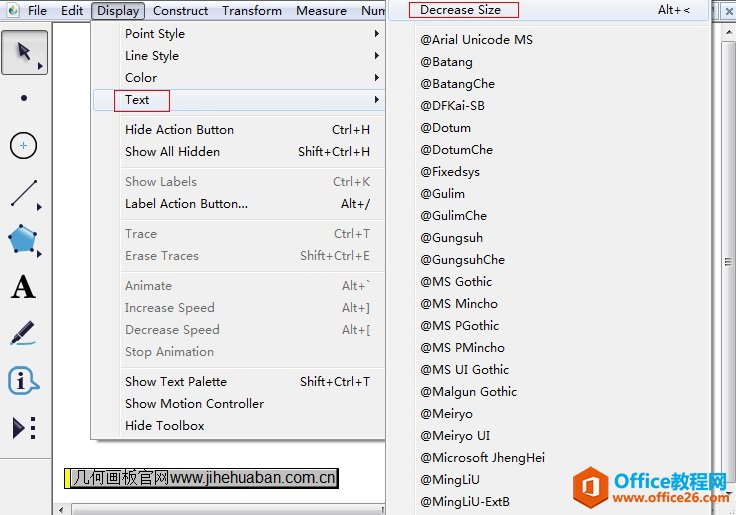Open Color submenu
This screenshot has height=515, width=736.
coord(239,78)
